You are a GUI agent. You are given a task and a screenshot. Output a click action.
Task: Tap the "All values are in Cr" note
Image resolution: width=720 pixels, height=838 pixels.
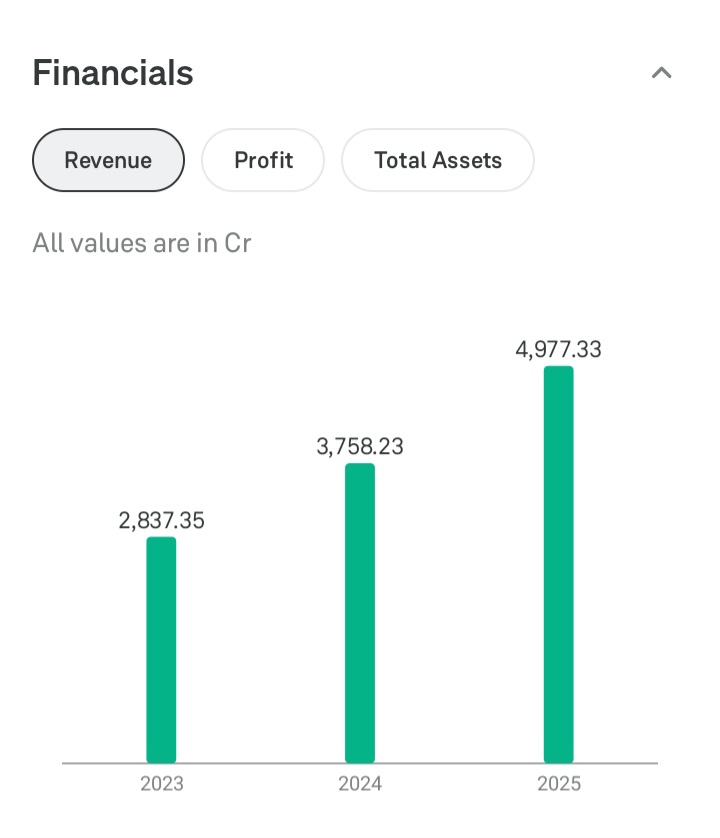pyautogui.click(x=142, y=243)
